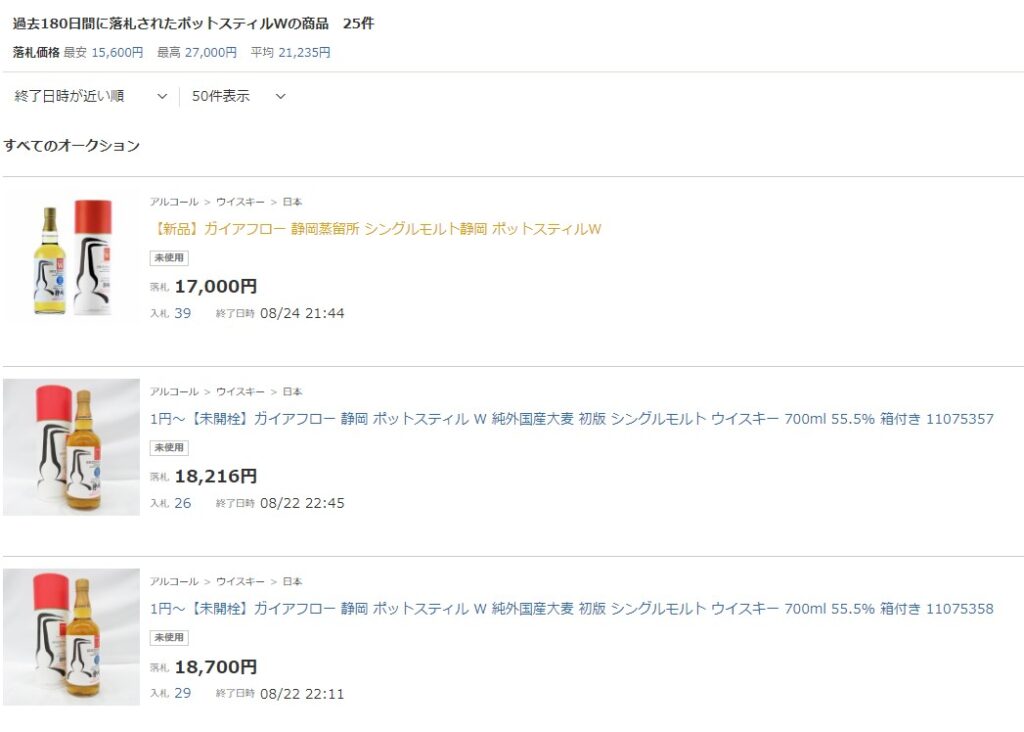Click アルコール breadcrumb in the first listing

(174, 202)
